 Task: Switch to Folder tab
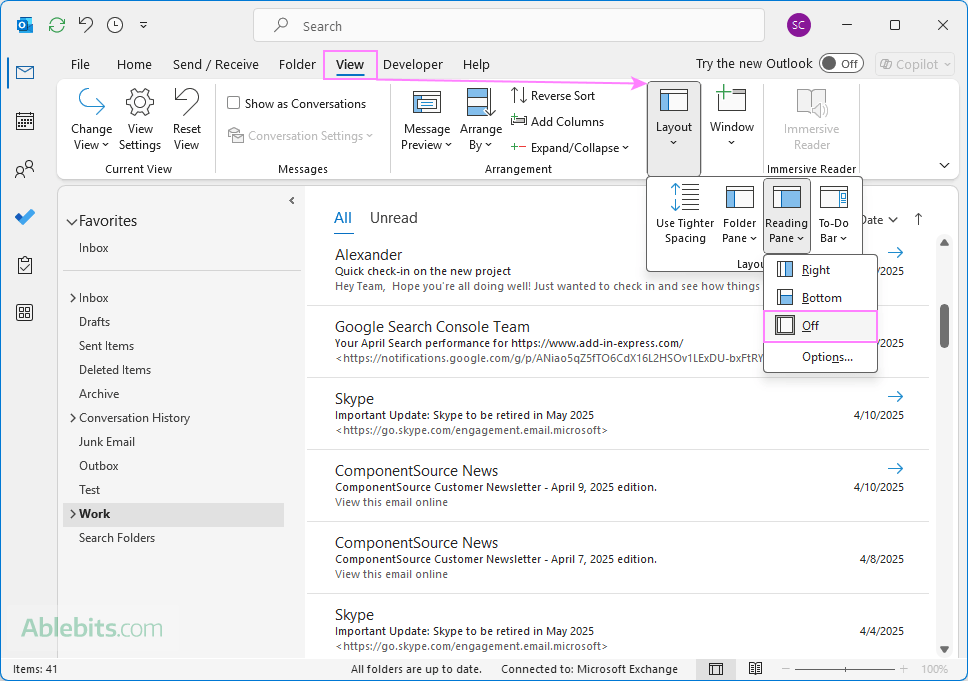(x=297, y=64)
